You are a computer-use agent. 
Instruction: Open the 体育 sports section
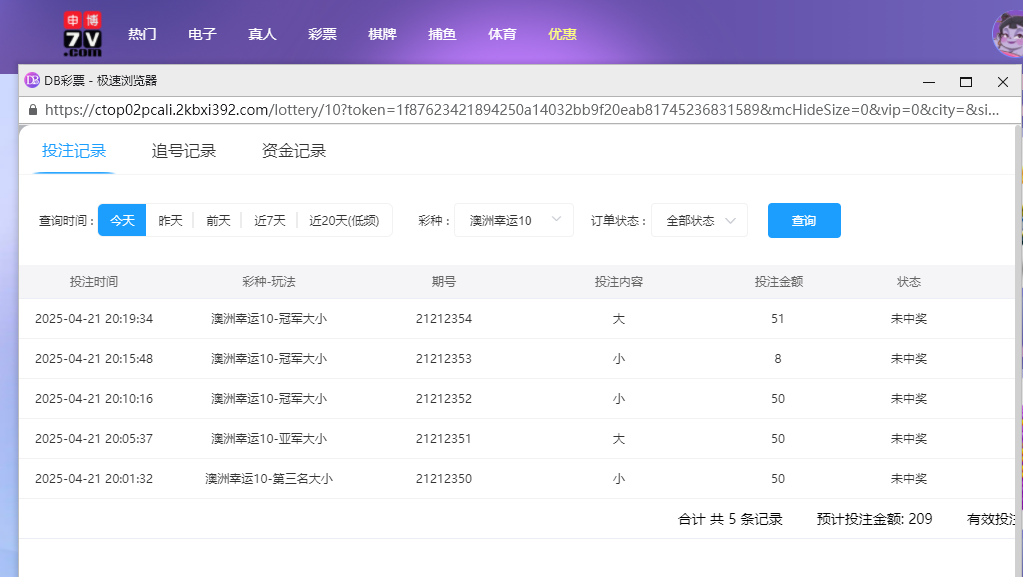[501, 33]
